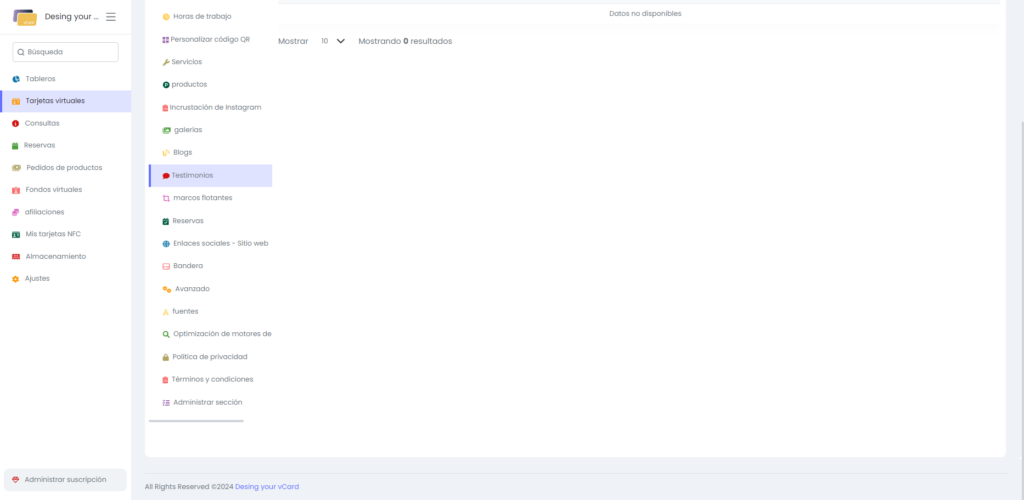Click the Política de privacidad lock icon
This screenshot has height=500, width=1024.
[166, 357]
